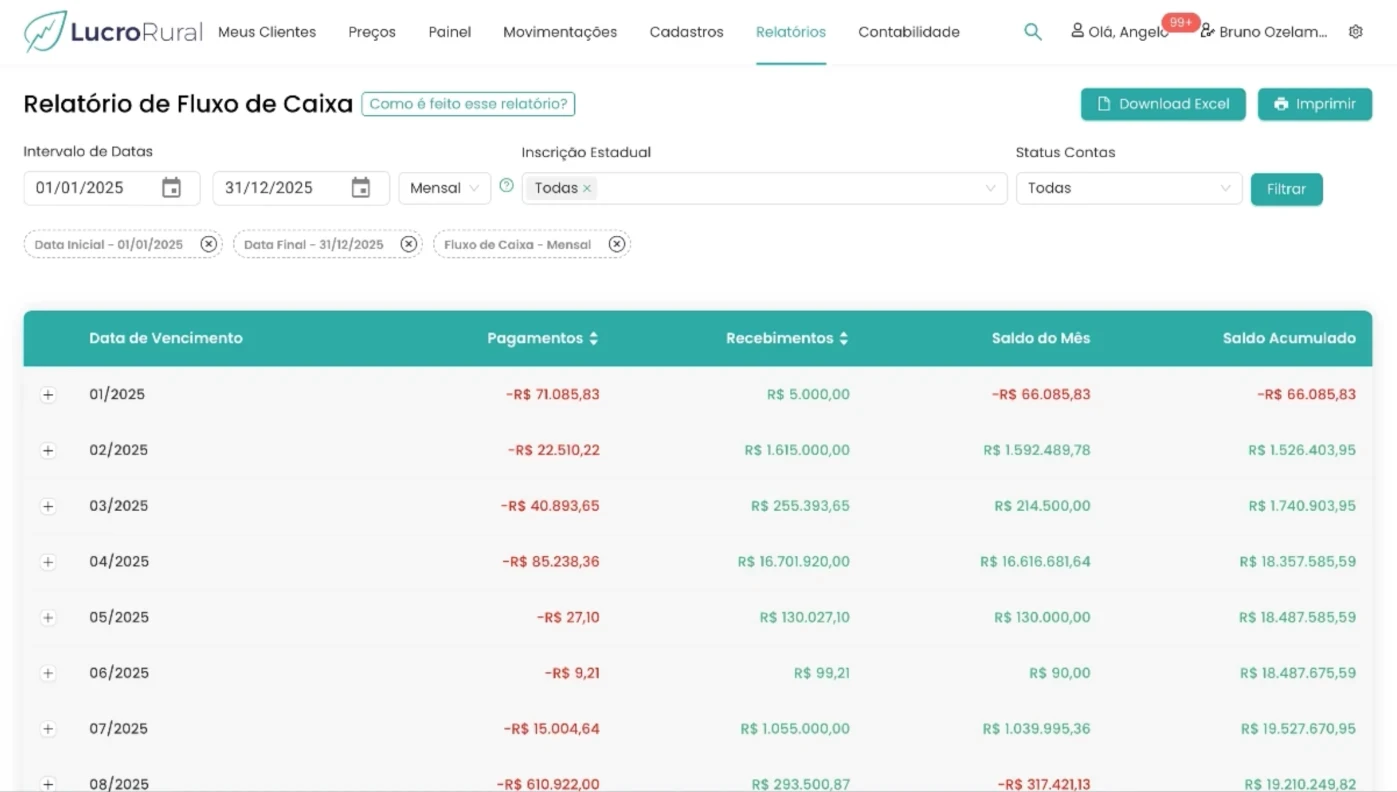Click payment value -R$ 71.085,83
This screenshot has width=1397, height=792.
(553, 394)
